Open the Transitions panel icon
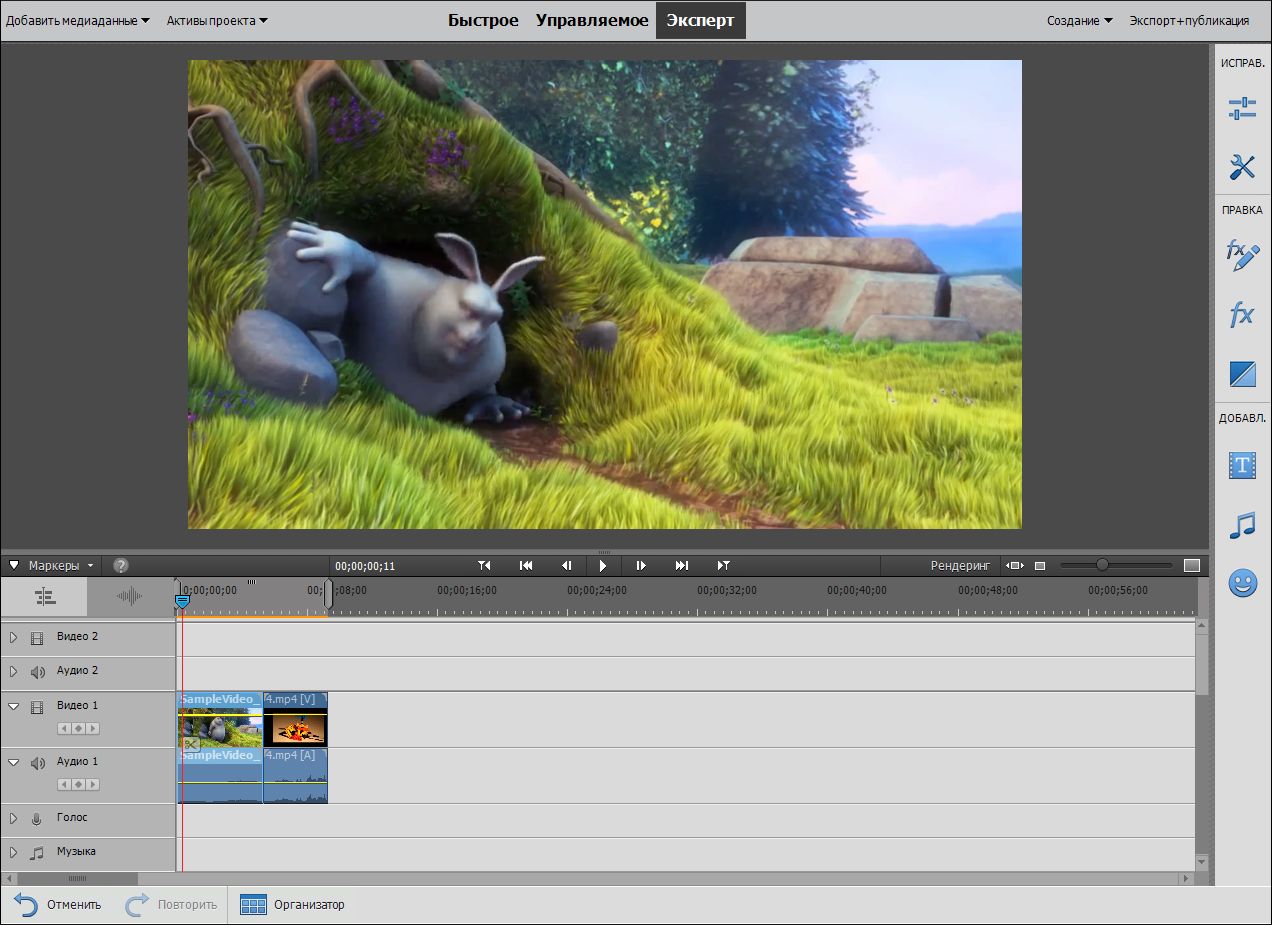Viewport: 1272px width, 925px height. point(1242,375)
